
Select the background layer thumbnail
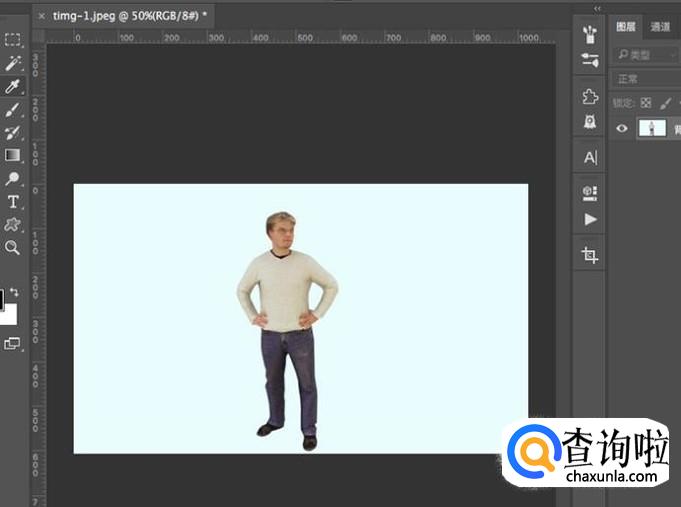pyautogui.click(x=652, y=128)
